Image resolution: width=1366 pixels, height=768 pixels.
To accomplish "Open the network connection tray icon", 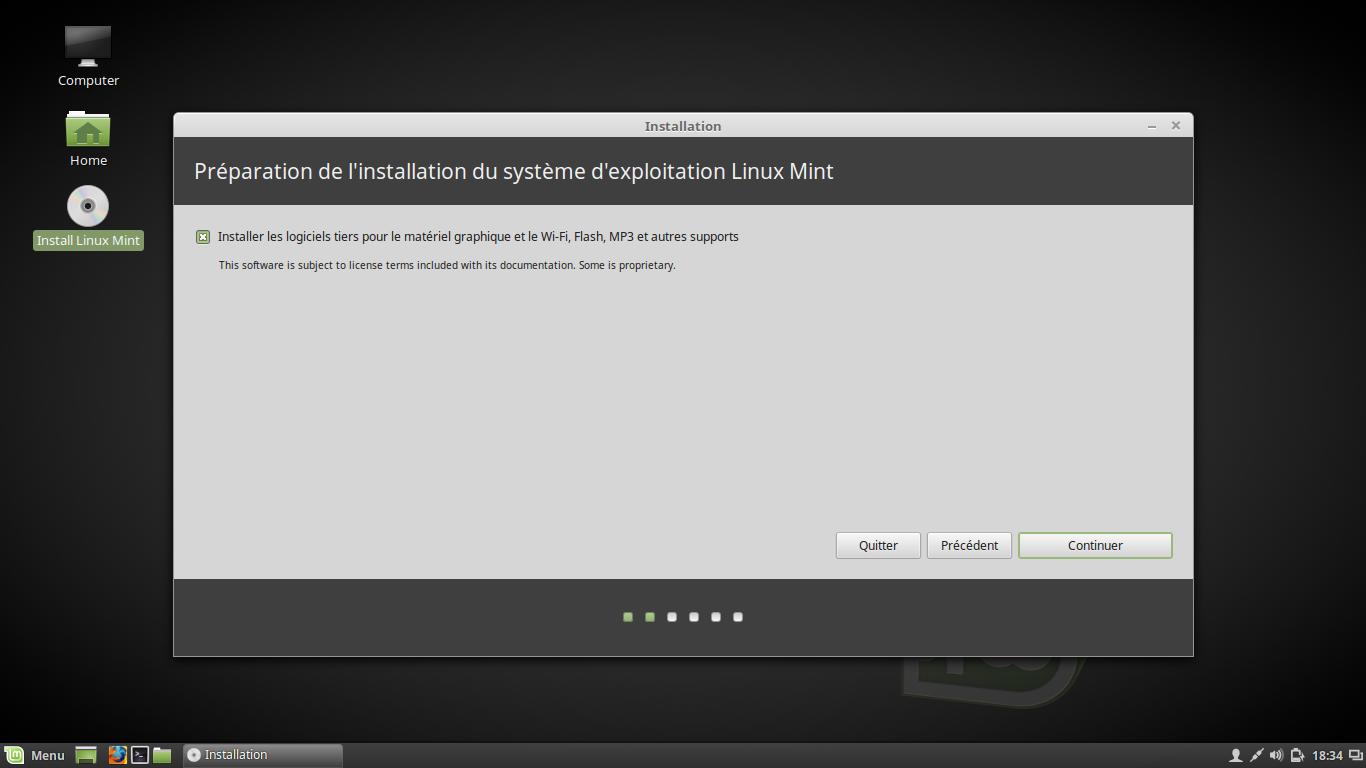I will [1256, 755].
